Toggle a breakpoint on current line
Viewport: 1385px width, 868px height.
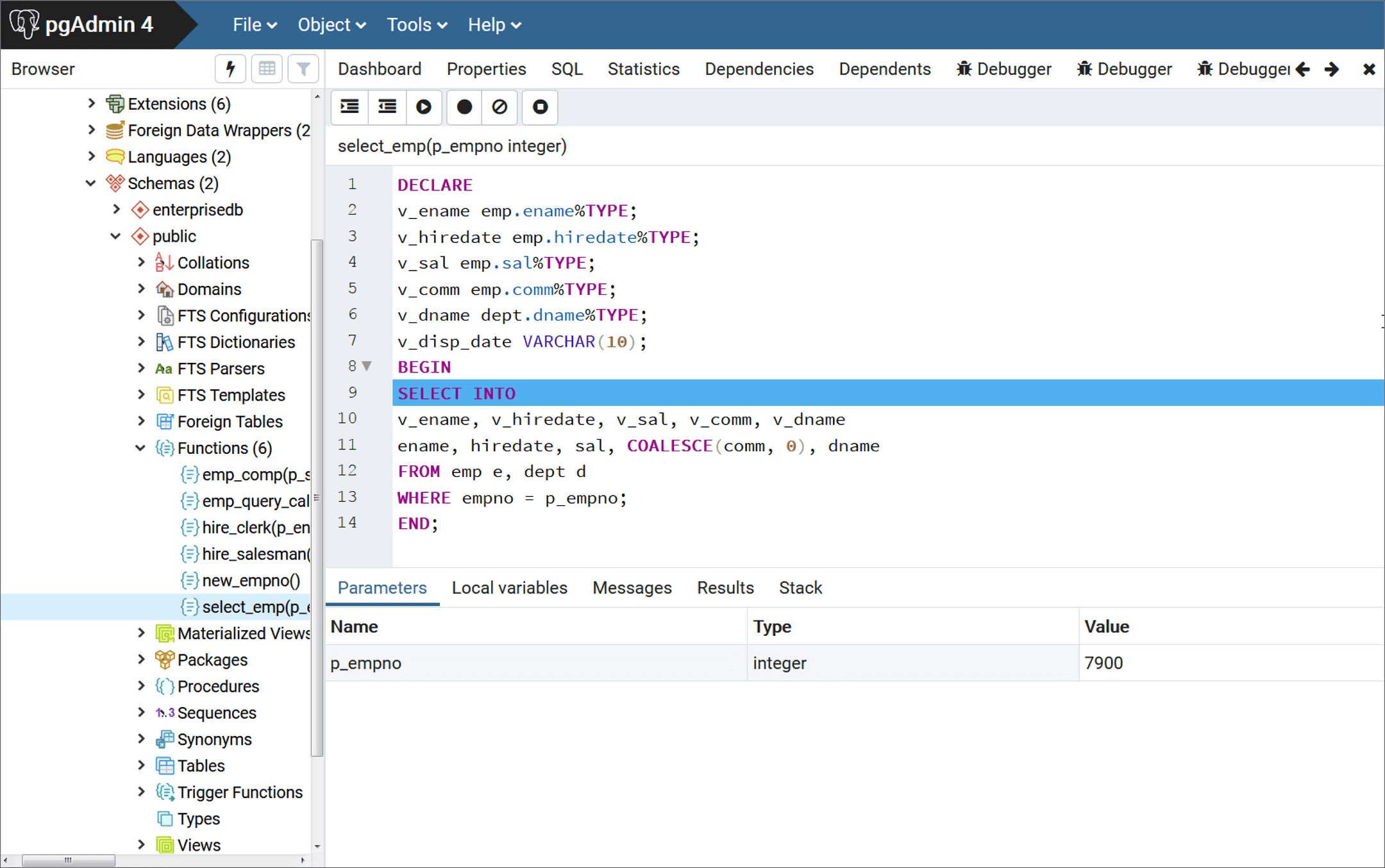(x=463, y=107)
